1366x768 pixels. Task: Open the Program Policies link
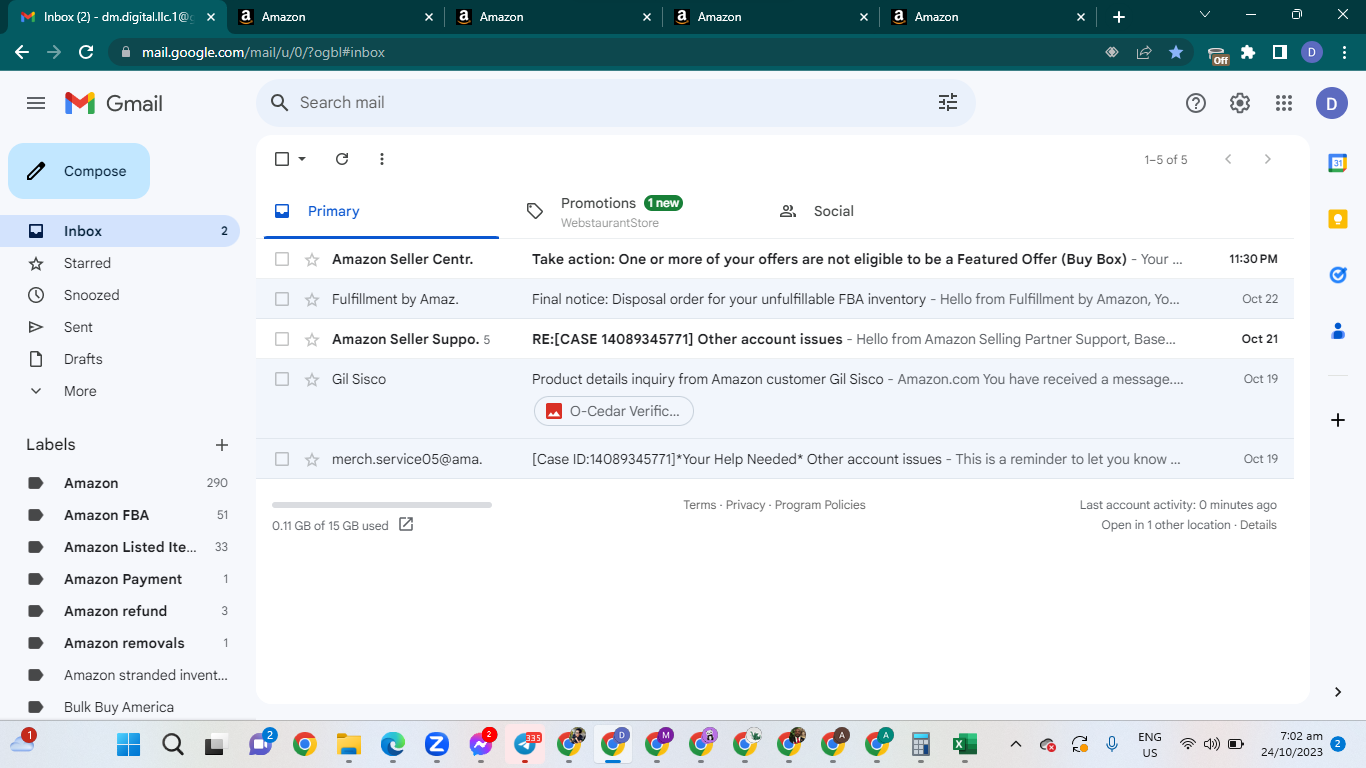coord(820,505)
